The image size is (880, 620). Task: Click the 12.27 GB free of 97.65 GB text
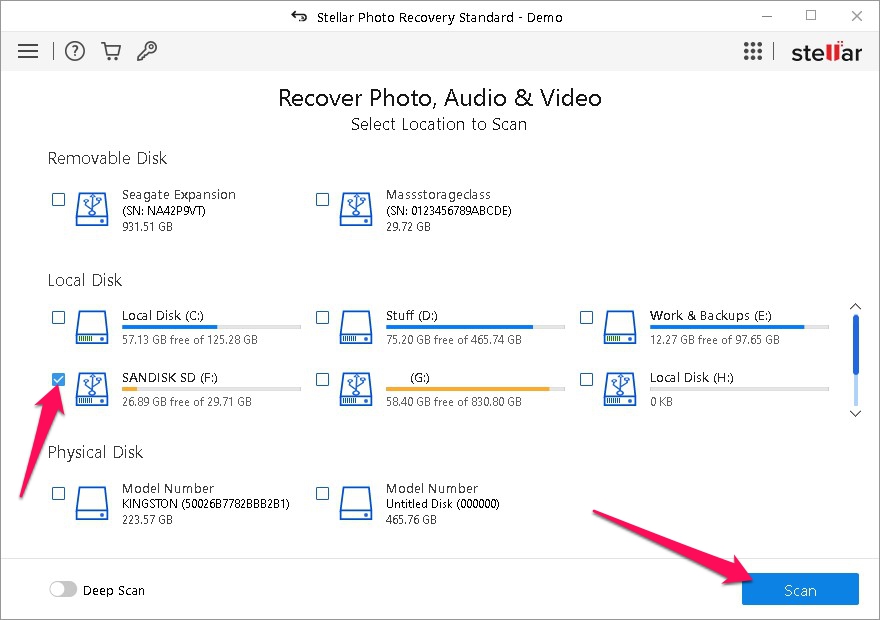pyautogui.click(x=714, y=340)
